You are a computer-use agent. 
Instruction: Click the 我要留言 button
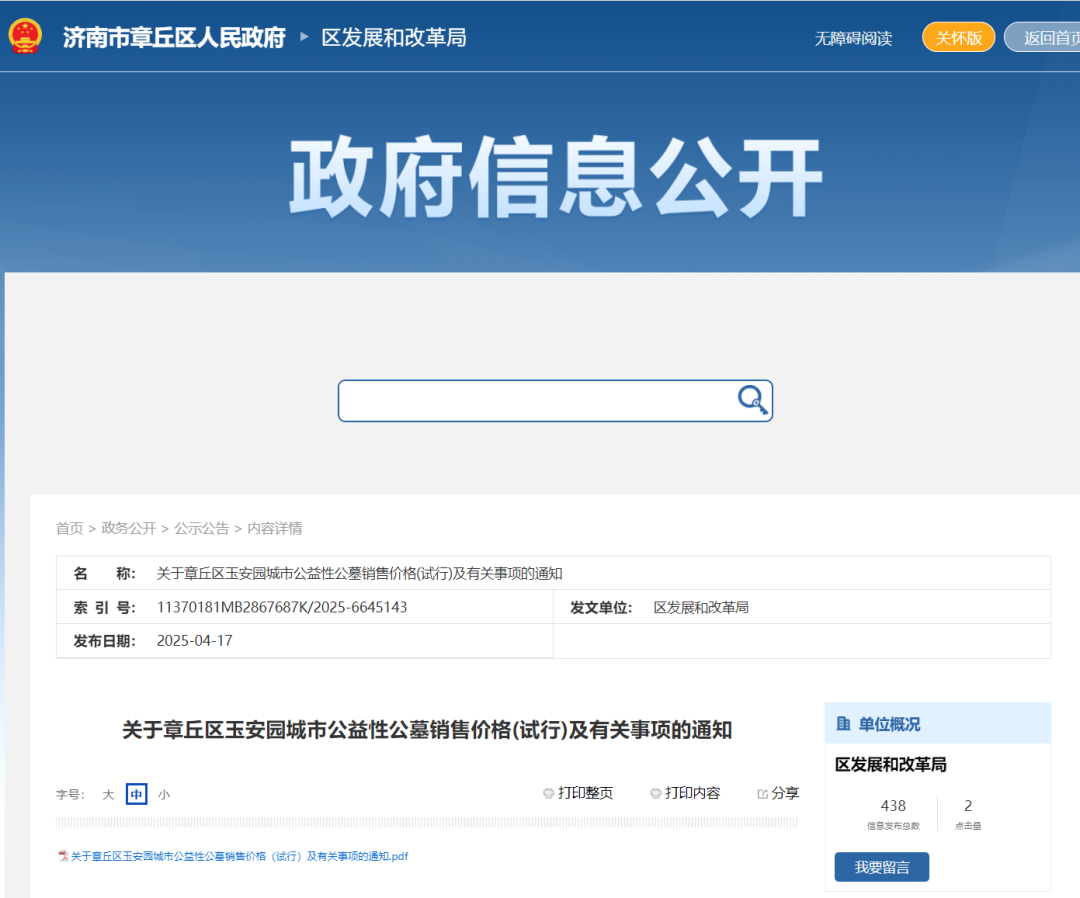point(882,867)
